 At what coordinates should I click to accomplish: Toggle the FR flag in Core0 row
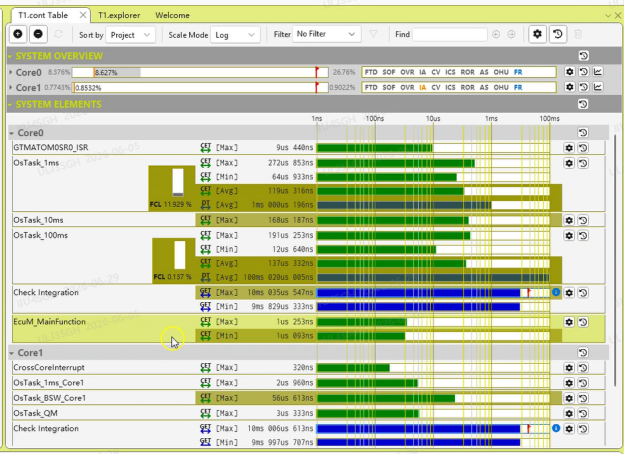coord(518,72)
